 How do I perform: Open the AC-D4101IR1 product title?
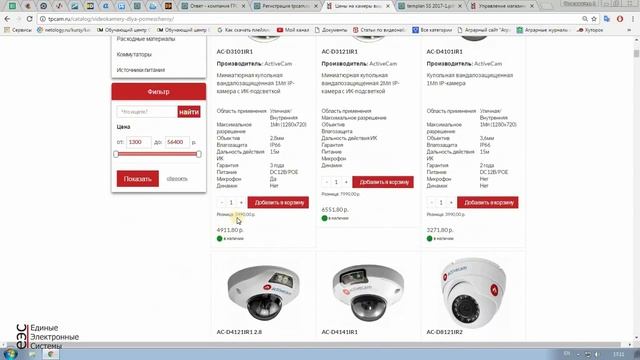click(x=444, y=52)
